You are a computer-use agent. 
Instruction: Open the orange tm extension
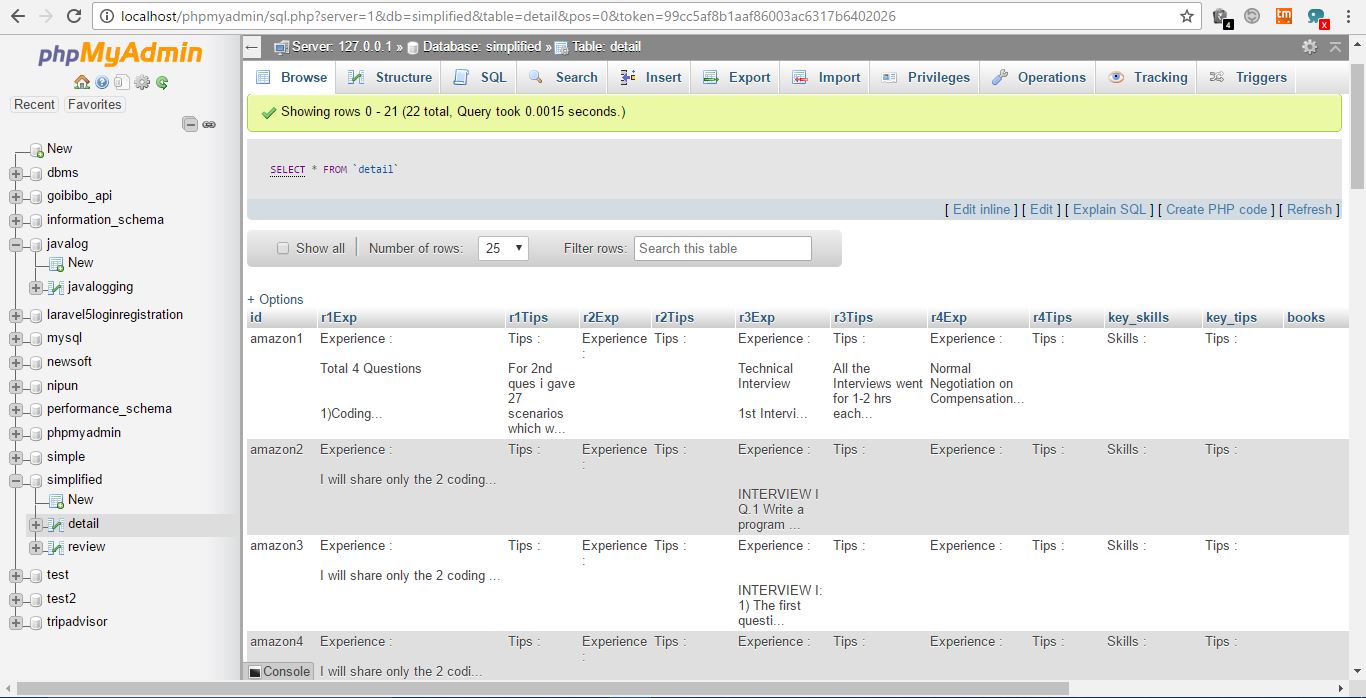[1284, 16]
